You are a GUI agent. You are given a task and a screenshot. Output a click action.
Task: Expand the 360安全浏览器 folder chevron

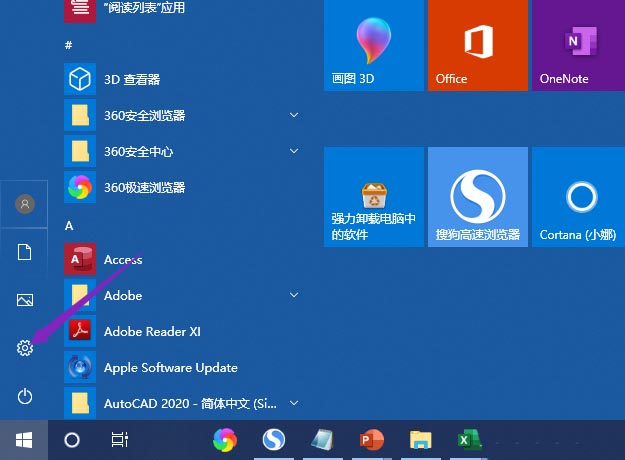point(294,115)
